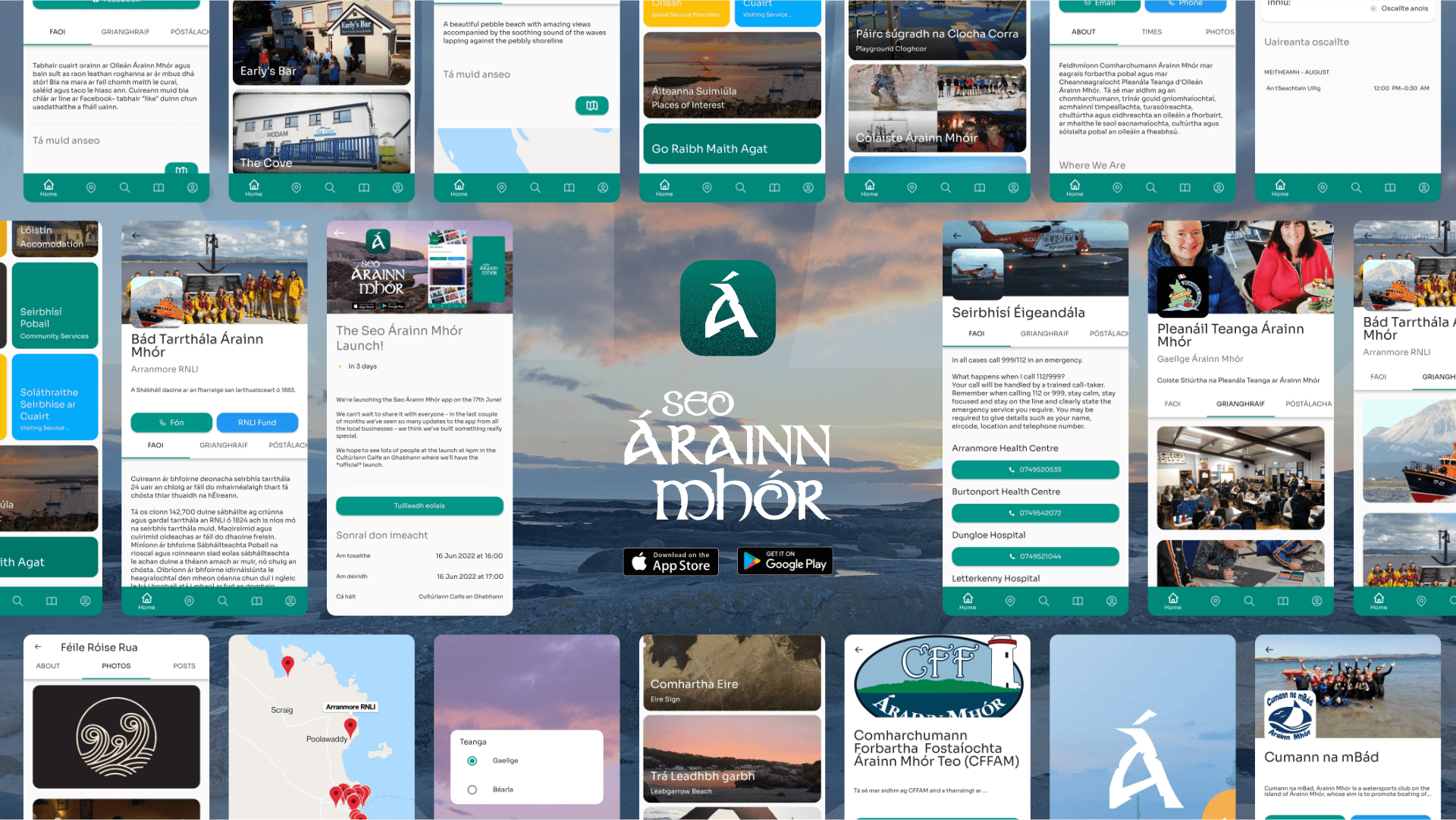Image resolution: width=1456 pixels, height=820 pixels.
Task: Click Download on the App Store badge
Action: (x=670, y=561)
